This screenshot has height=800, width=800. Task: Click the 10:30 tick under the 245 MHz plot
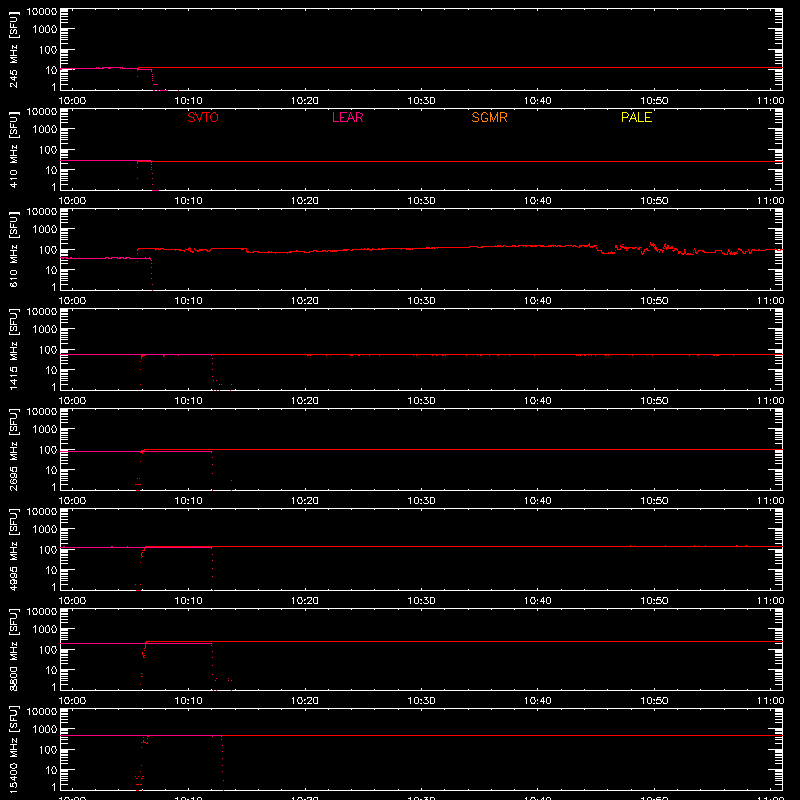[421, 101]
